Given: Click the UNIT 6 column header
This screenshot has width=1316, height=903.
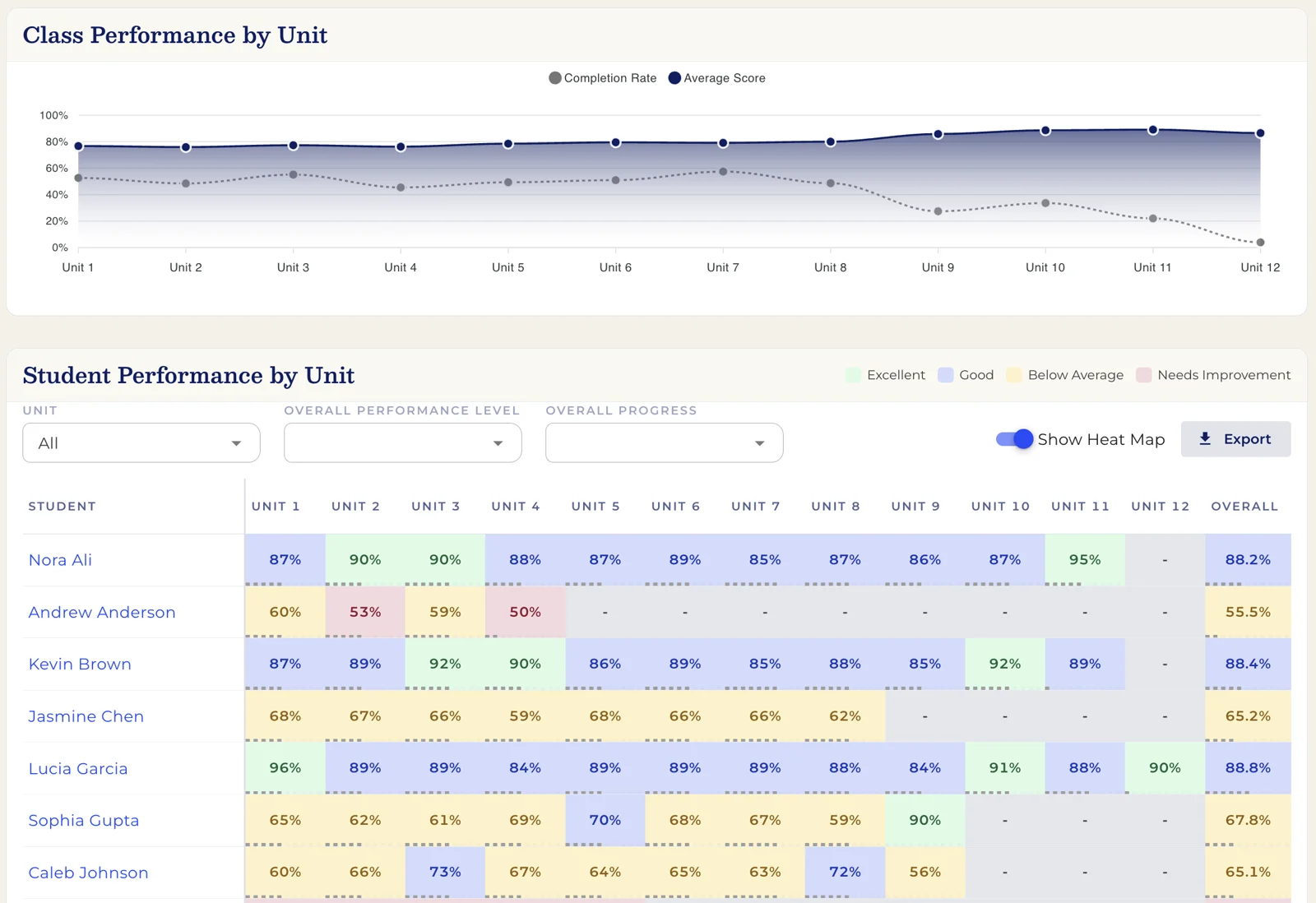Looking at the screenshot, I should click(x=676, y=507).
